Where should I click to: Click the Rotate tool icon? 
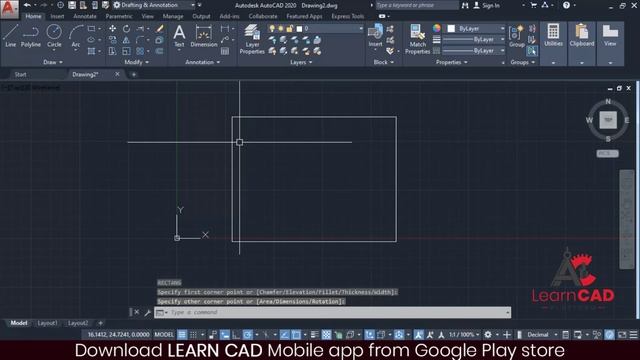click(x=127, y=29)
